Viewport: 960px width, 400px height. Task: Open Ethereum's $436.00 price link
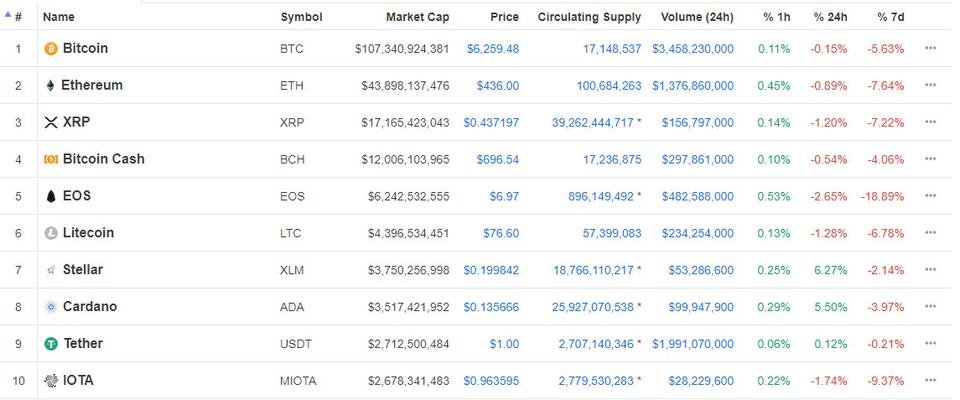(x=498, y=86)
